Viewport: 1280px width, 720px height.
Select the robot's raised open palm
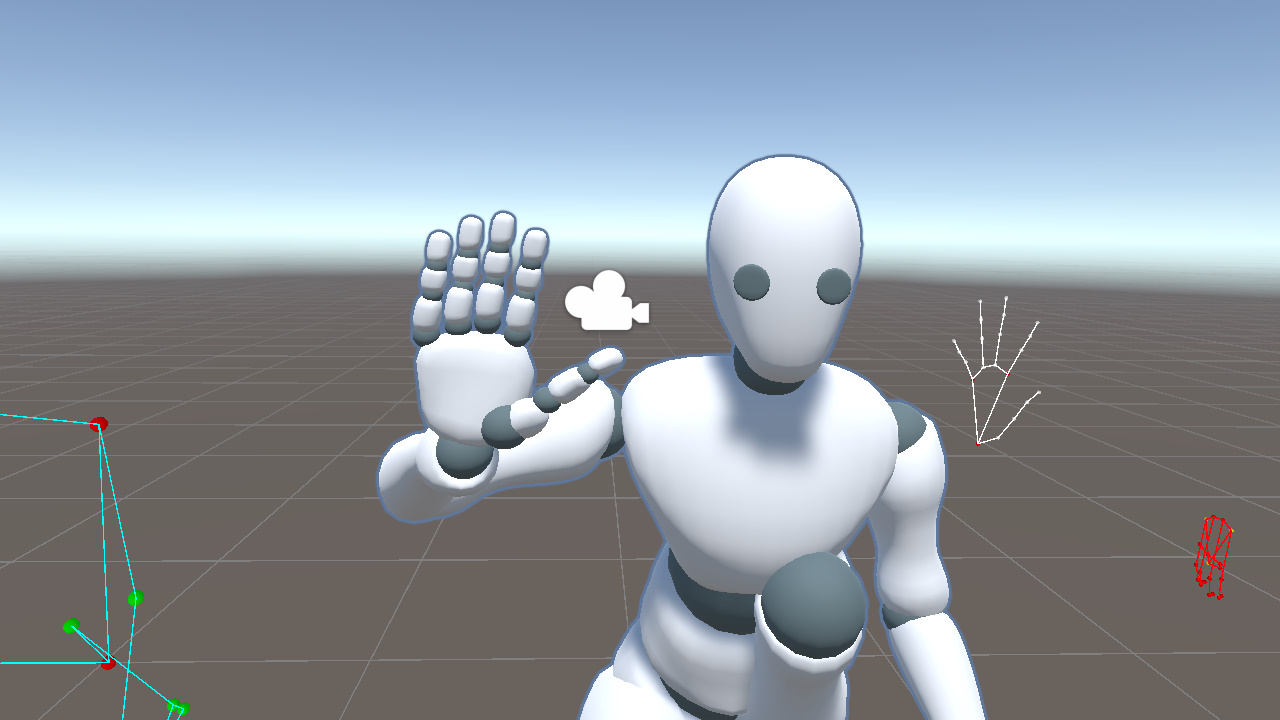(470, 380)
